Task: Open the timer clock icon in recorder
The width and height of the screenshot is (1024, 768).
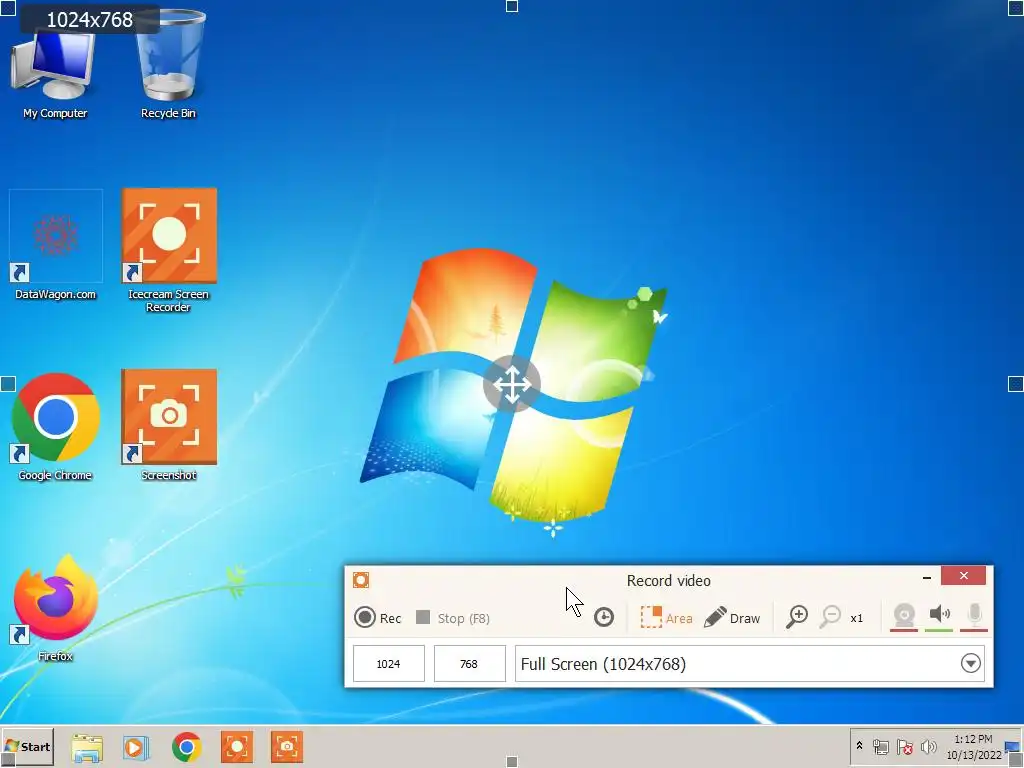Action: pyautogui.click(x=603, y=617)
